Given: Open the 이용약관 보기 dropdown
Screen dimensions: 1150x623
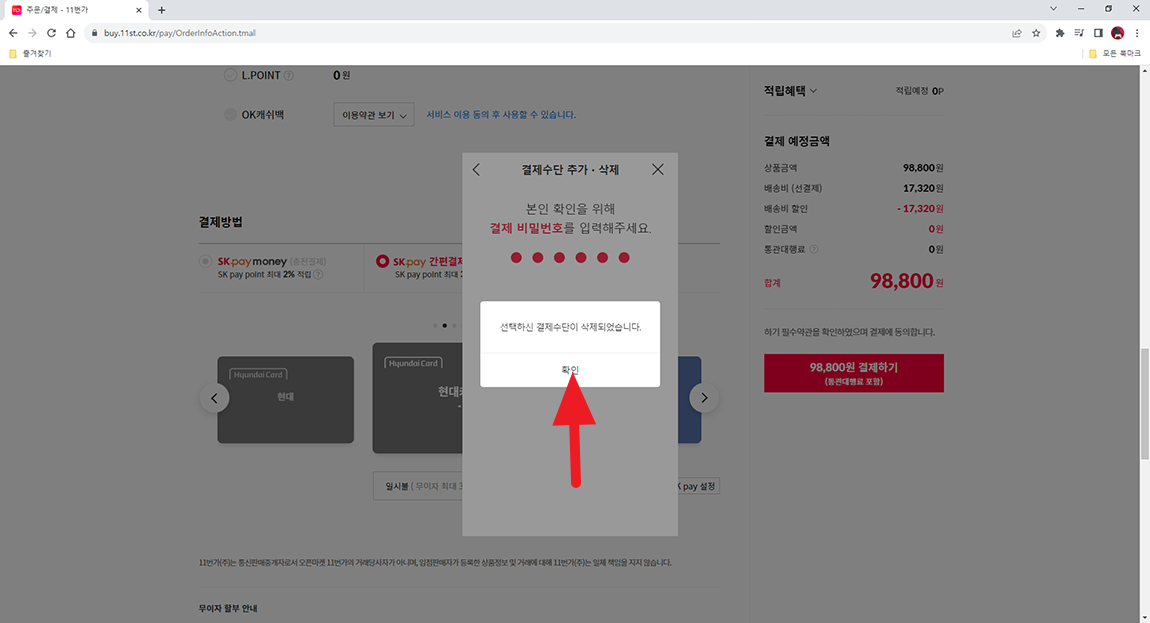Looking at the screenshot, I should 373,114.
